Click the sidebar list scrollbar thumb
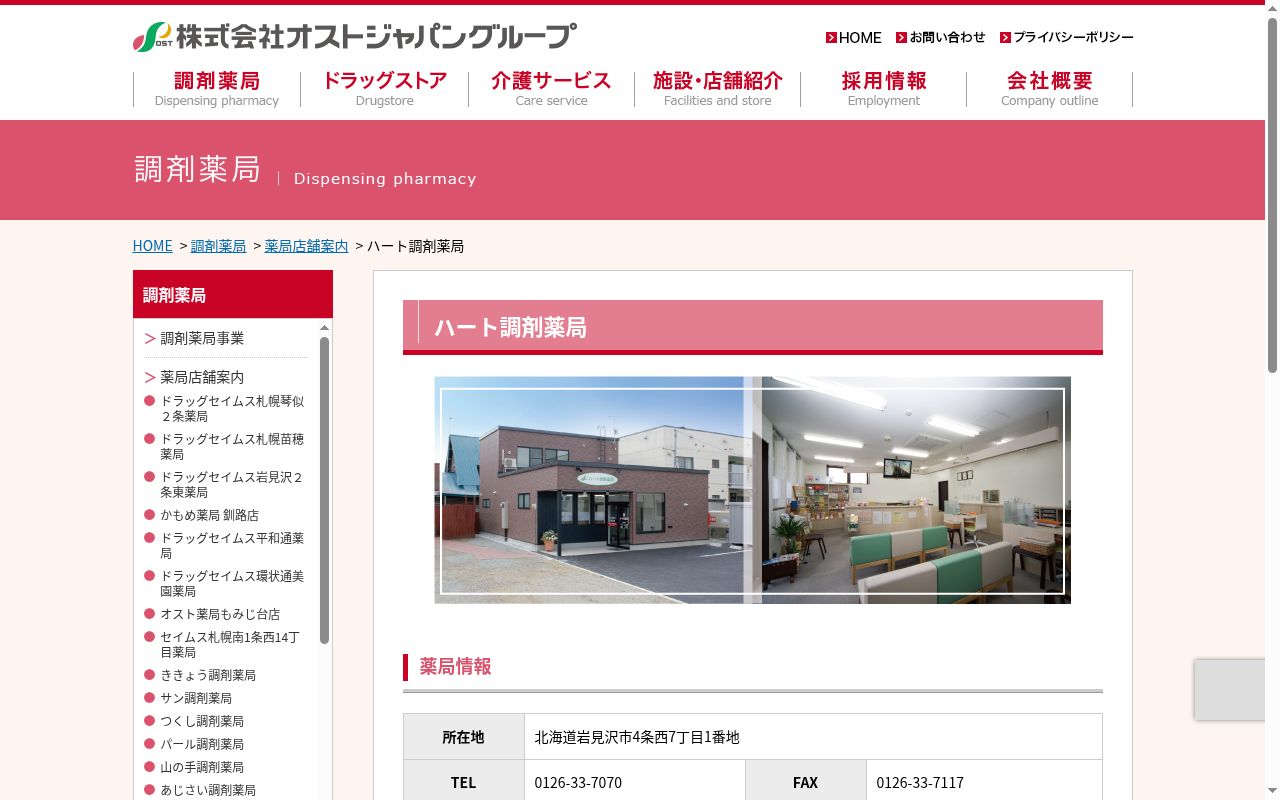1280x800 pixels. (x=324, y=490)
